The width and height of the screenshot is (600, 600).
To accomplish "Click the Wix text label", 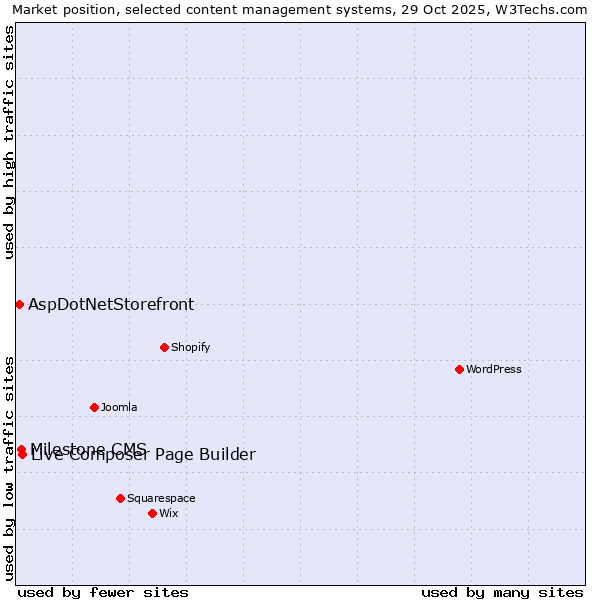I will pos(169,513).
